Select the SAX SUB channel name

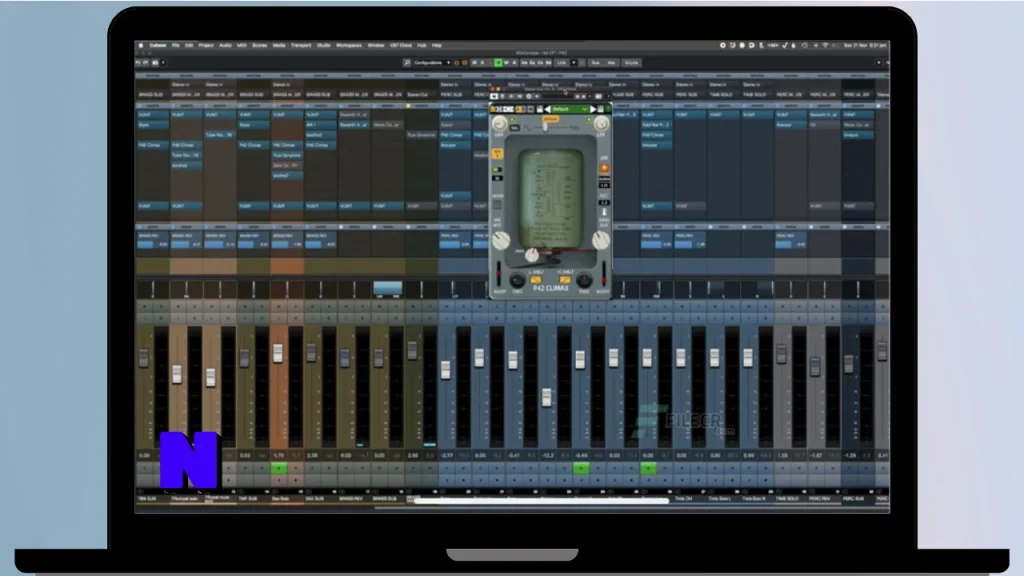tap(315, 499)
